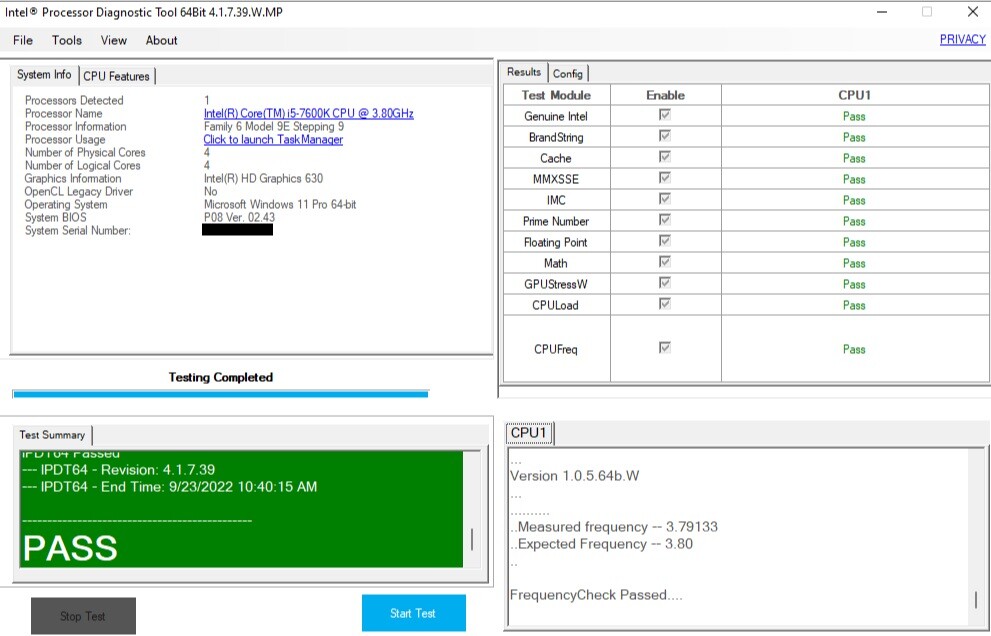991x636 pixels.
Task: Click the Testing Completed status label
Action: (x=221, y=377)
